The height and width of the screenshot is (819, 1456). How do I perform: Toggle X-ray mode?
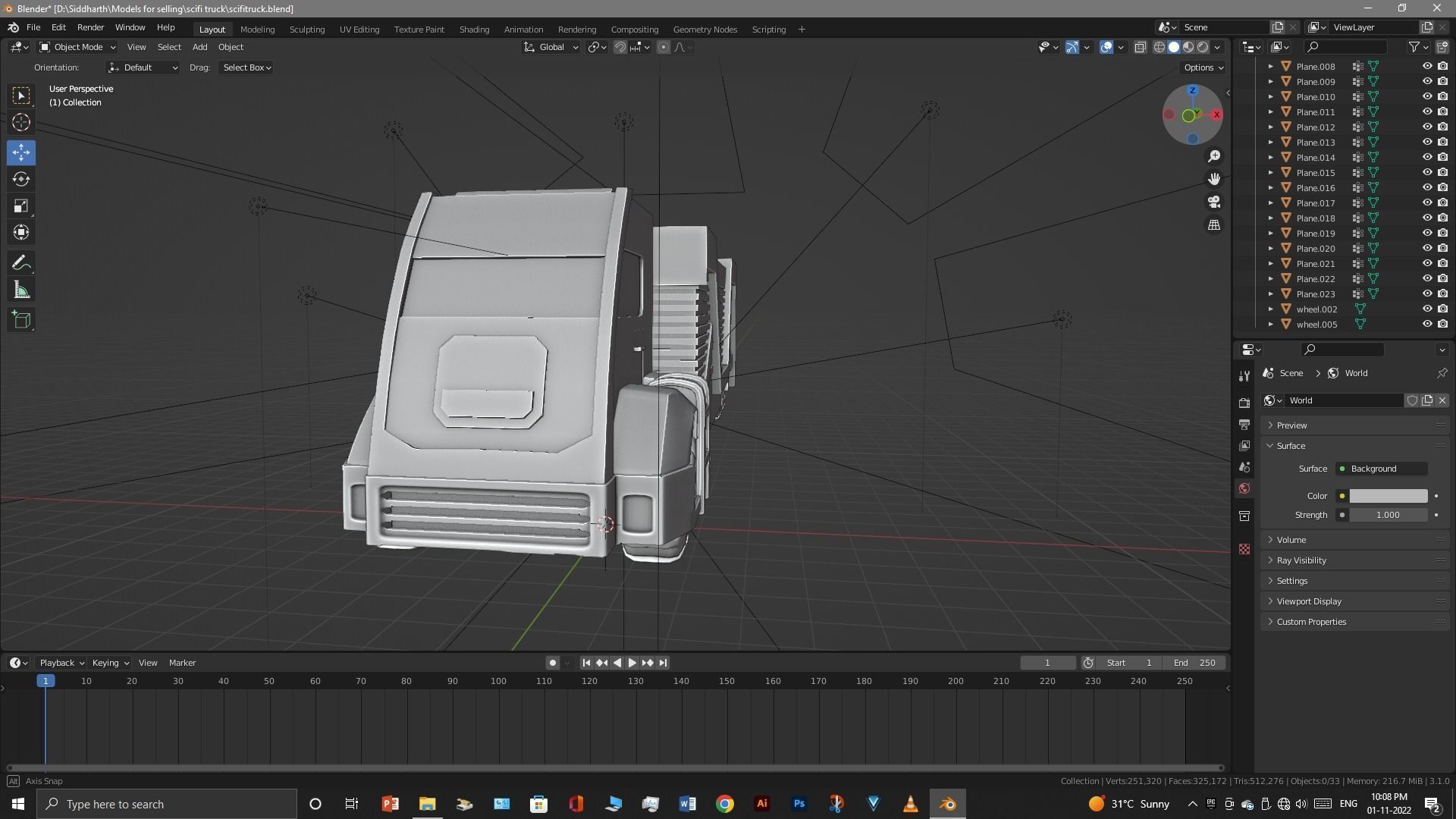[x=1140, y=47]
